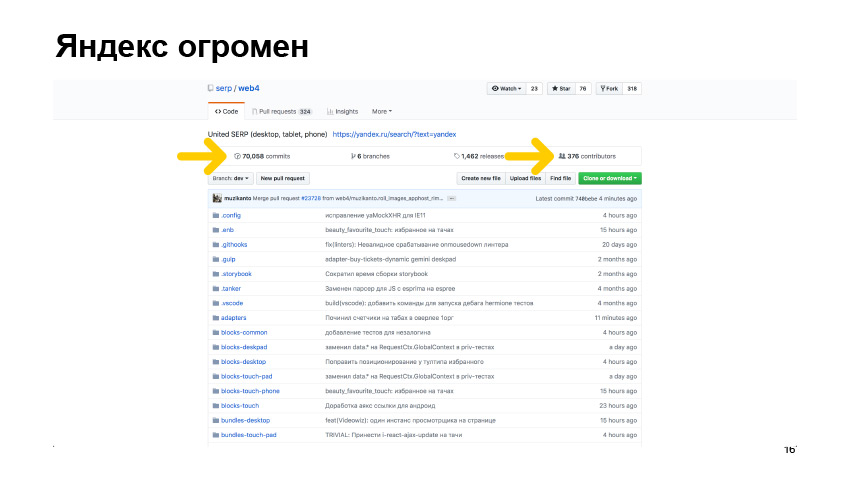This screenshot has height=478, width=850.
Task: Open commit message about storybook build time
Action: click(376, 274)
